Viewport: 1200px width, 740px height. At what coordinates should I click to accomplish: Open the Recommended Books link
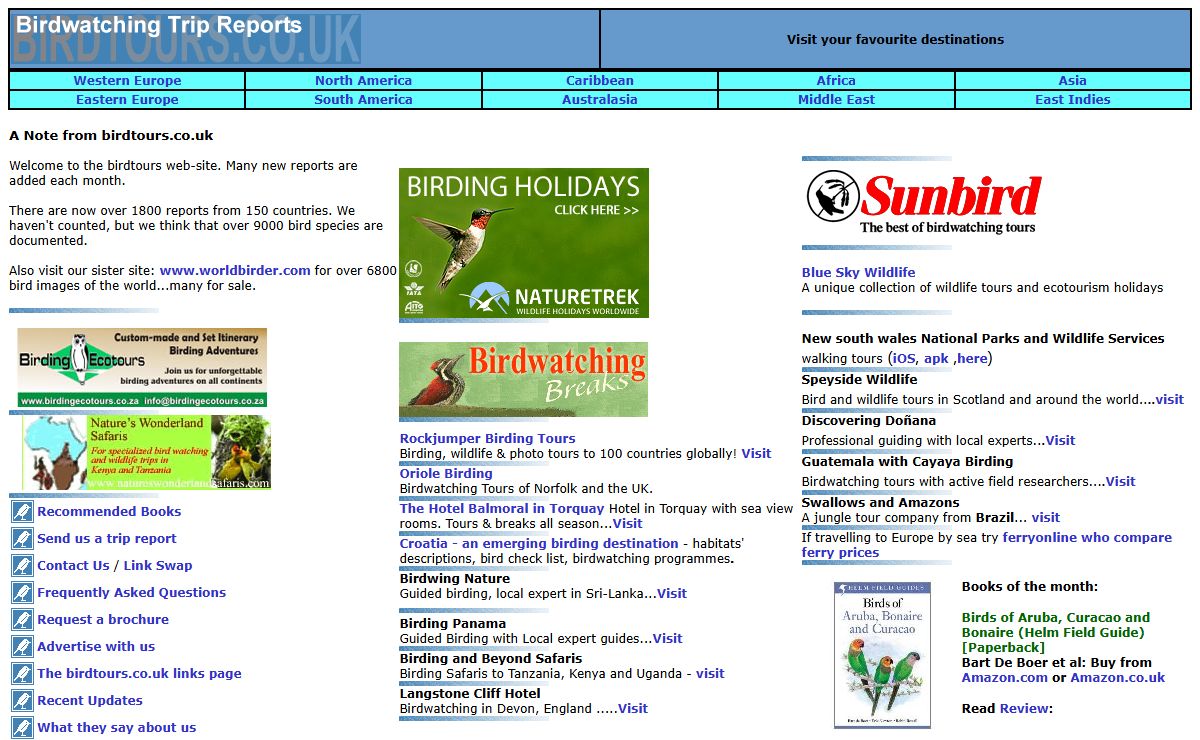coord(109,511)
